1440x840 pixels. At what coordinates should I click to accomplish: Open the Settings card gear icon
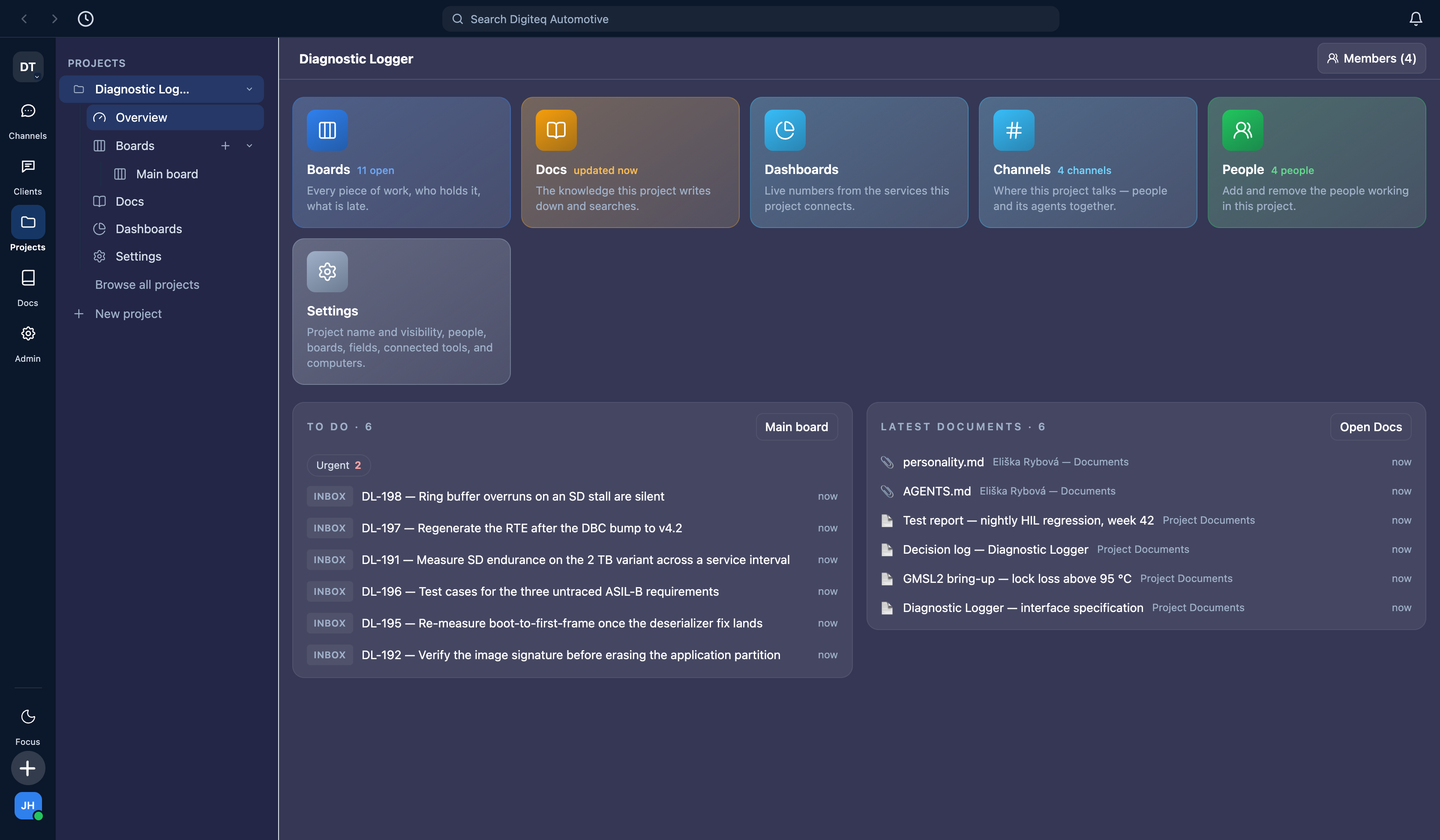click(x=327, y=271)
